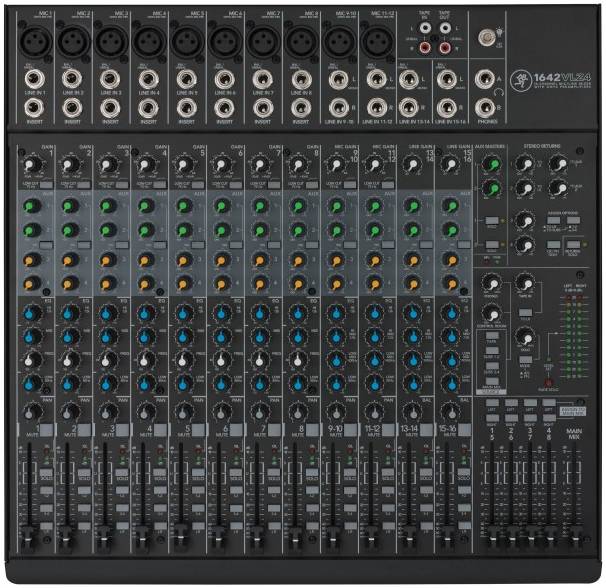The height and width of the screenshot is (588, 606).
Task: Click the Phones B headphone jack
Action: point(485,108)
